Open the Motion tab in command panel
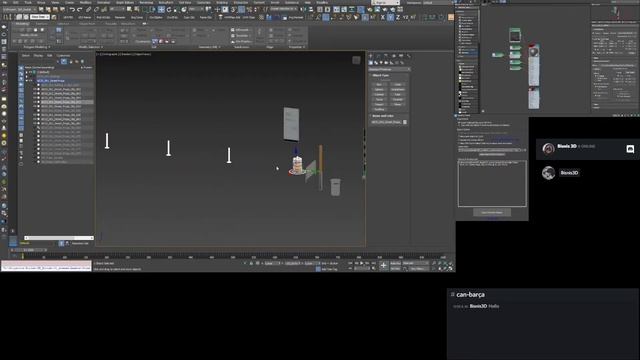The height and width of the screenshot is (360, 640). click(394, 56)
